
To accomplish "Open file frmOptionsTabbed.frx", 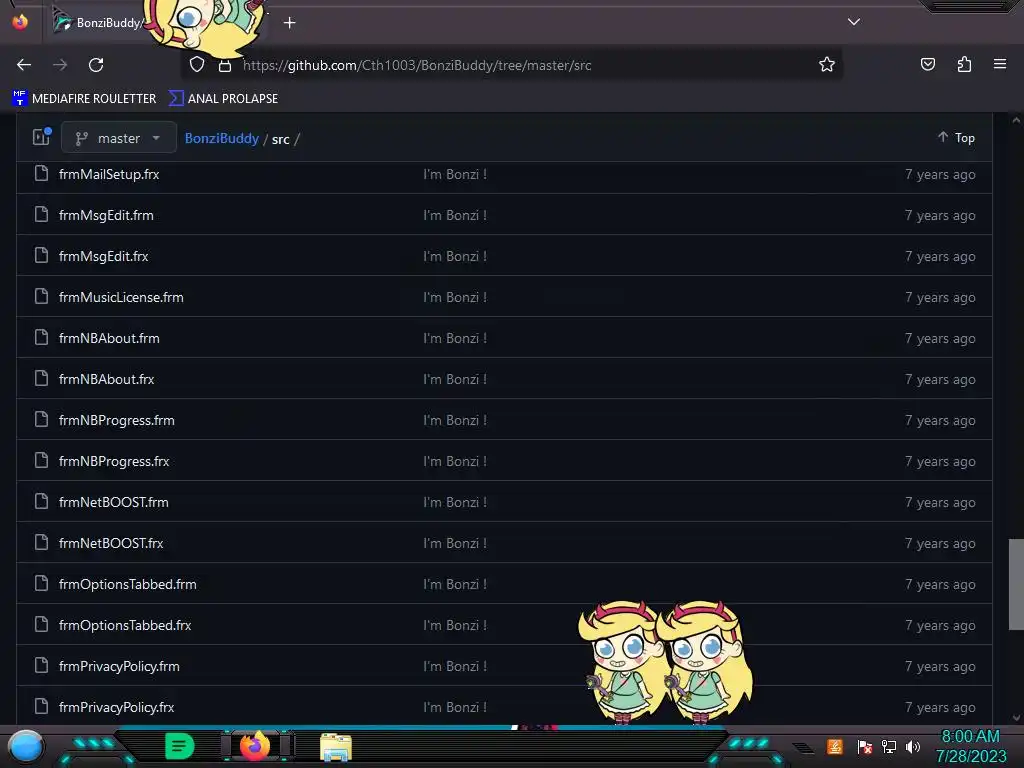I will (x=125, y=626).
